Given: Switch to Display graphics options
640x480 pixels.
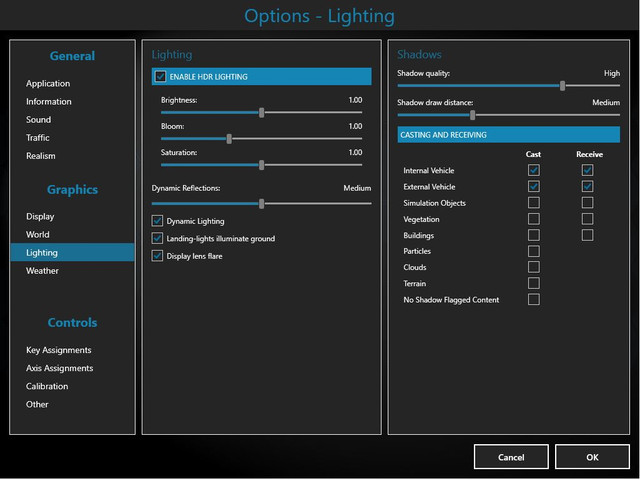Looking at the screenshot, I should pyautogui.click(x=40, y=216).
